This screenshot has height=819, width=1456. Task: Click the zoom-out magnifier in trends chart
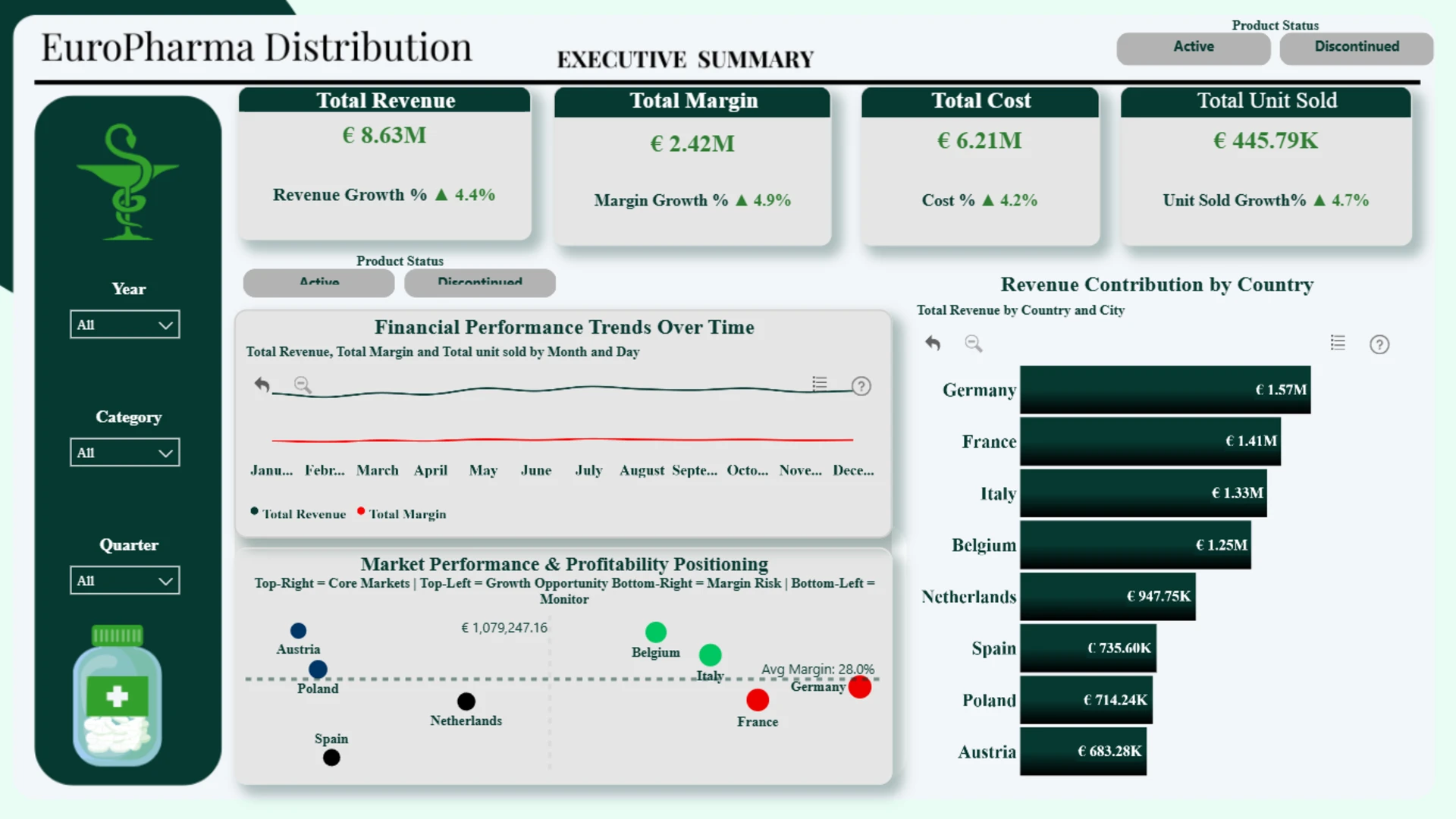pos(303,385)
